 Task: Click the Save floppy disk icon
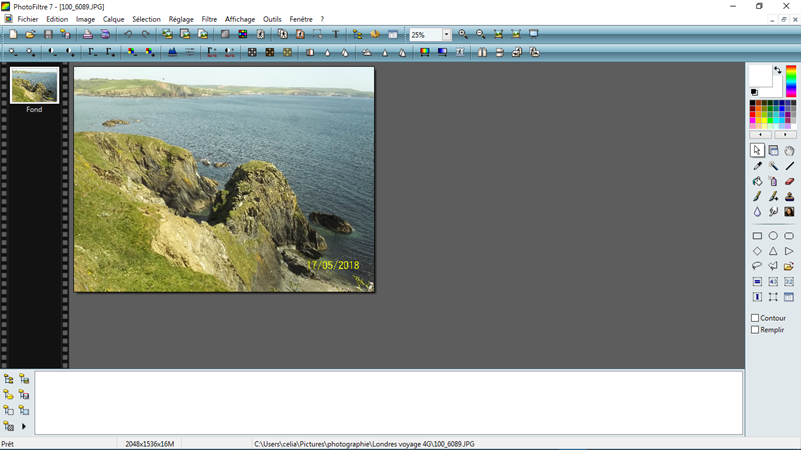click(48, 34)
